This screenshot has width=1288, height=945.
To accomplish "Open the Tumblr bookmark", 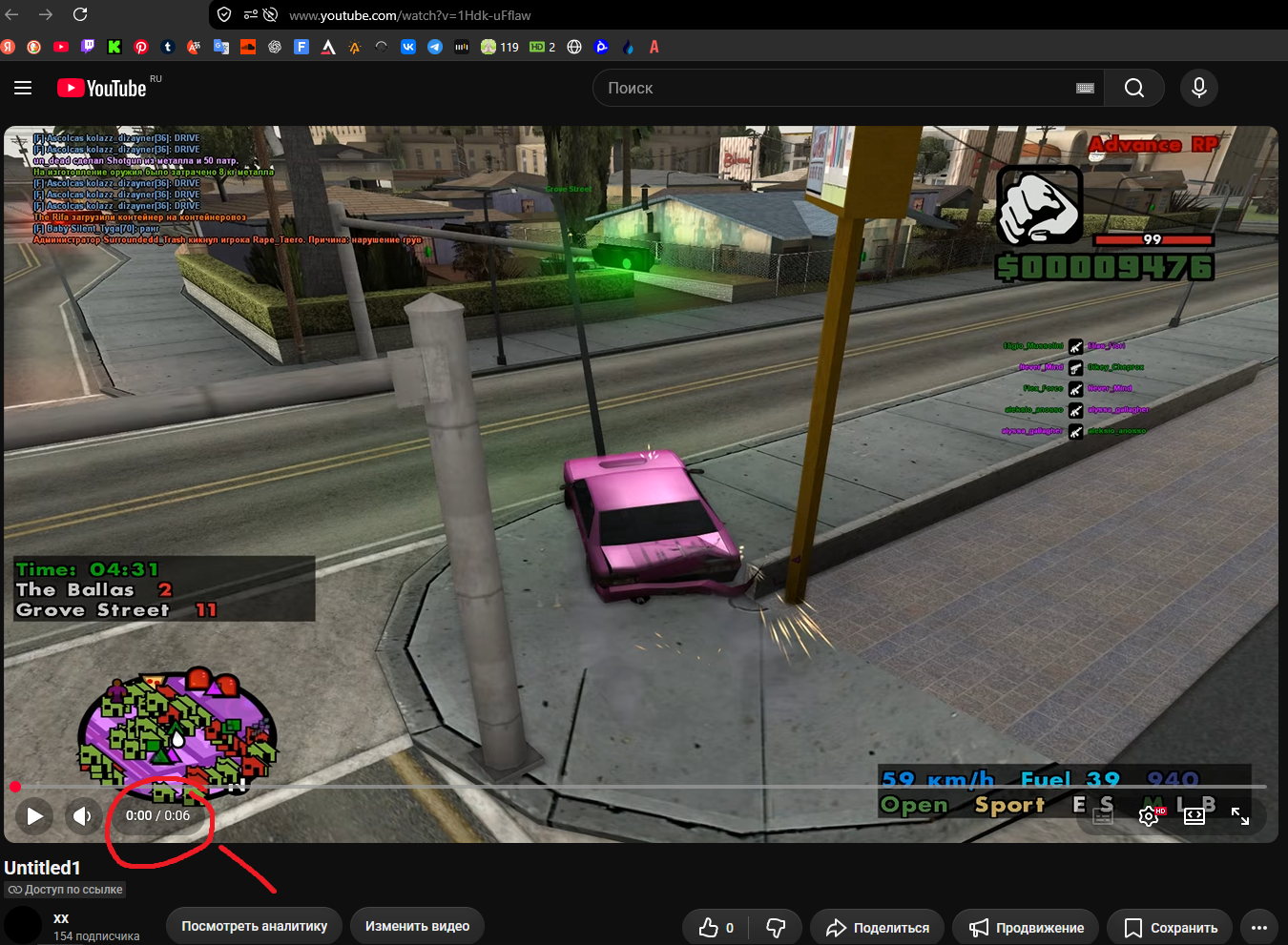I will coord(168,47).
